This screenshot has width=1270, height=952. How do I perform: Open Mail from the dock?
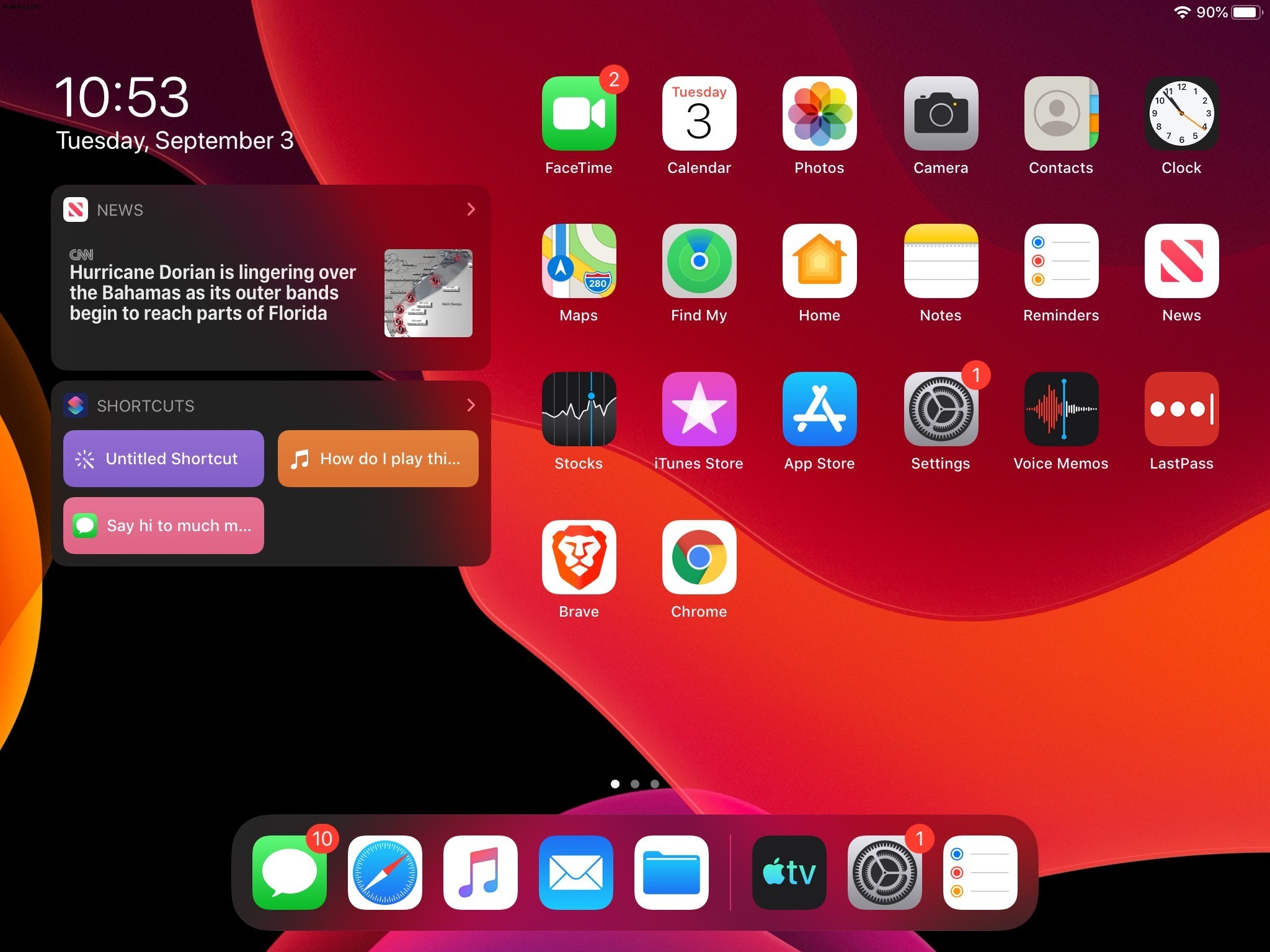pos(575,873)
